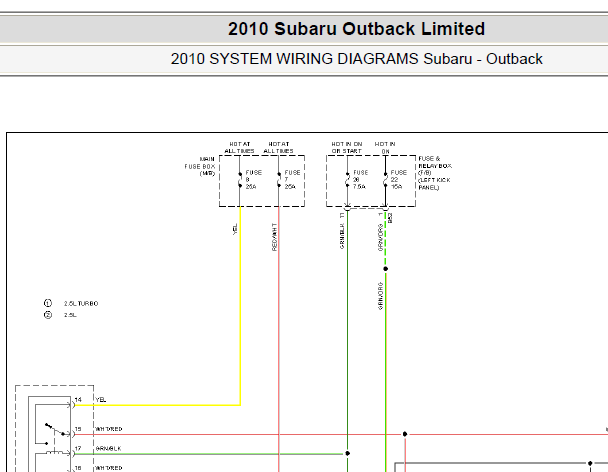608x472 pixels.
Task: Click the 'FUSE 8 25A' label
Action: click(x=254, y=180)
